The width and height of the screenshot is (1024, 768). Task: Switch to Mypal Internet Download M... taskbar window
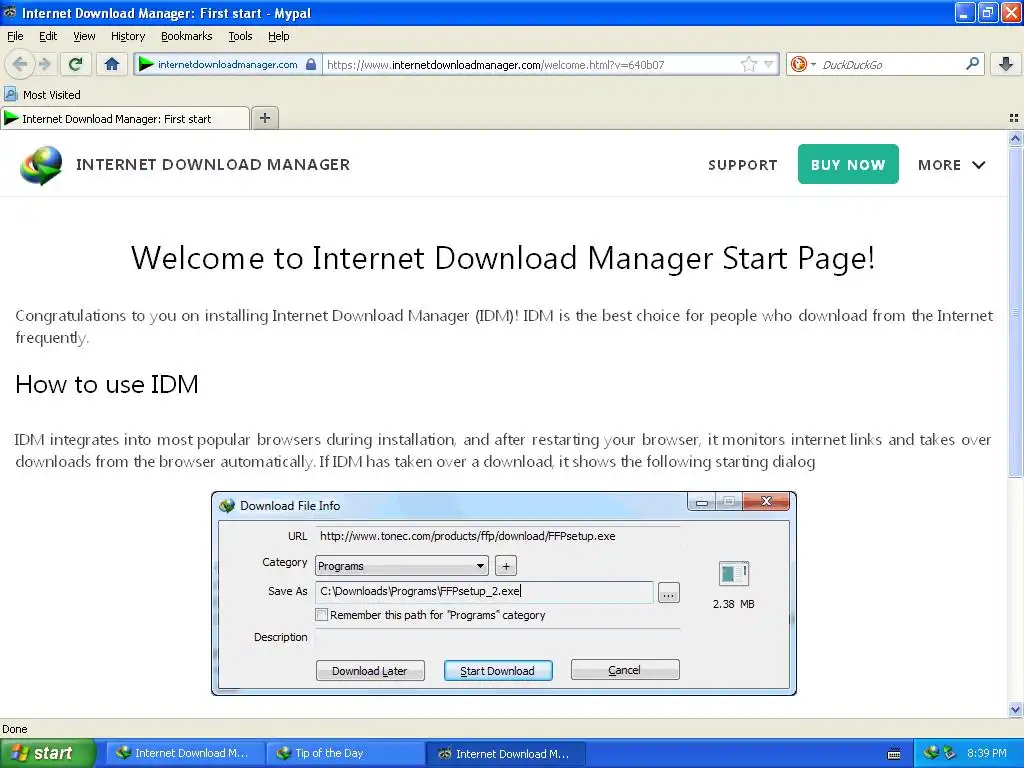pos(505,753)
